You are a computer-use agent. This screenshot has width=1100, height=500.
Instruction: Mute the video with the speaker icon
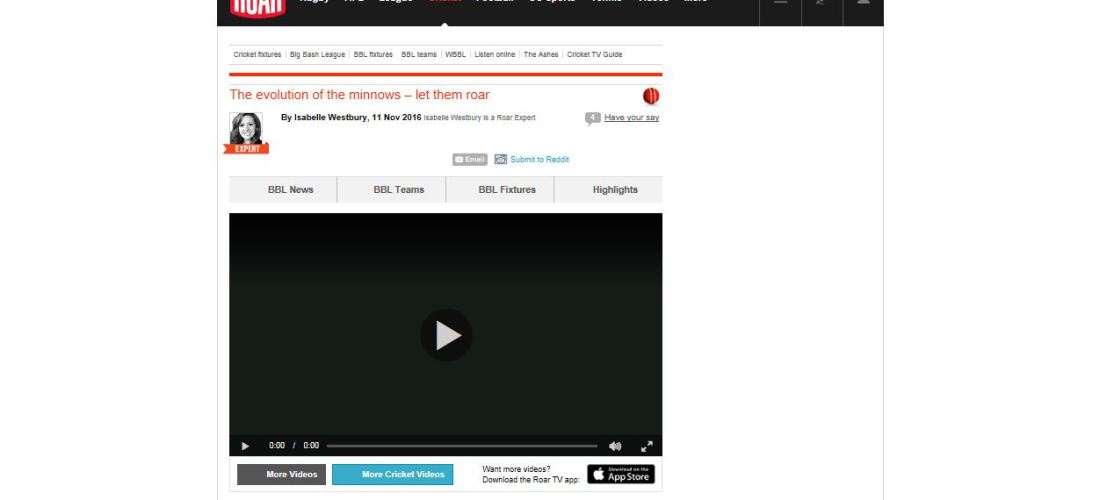pos(615,446)
